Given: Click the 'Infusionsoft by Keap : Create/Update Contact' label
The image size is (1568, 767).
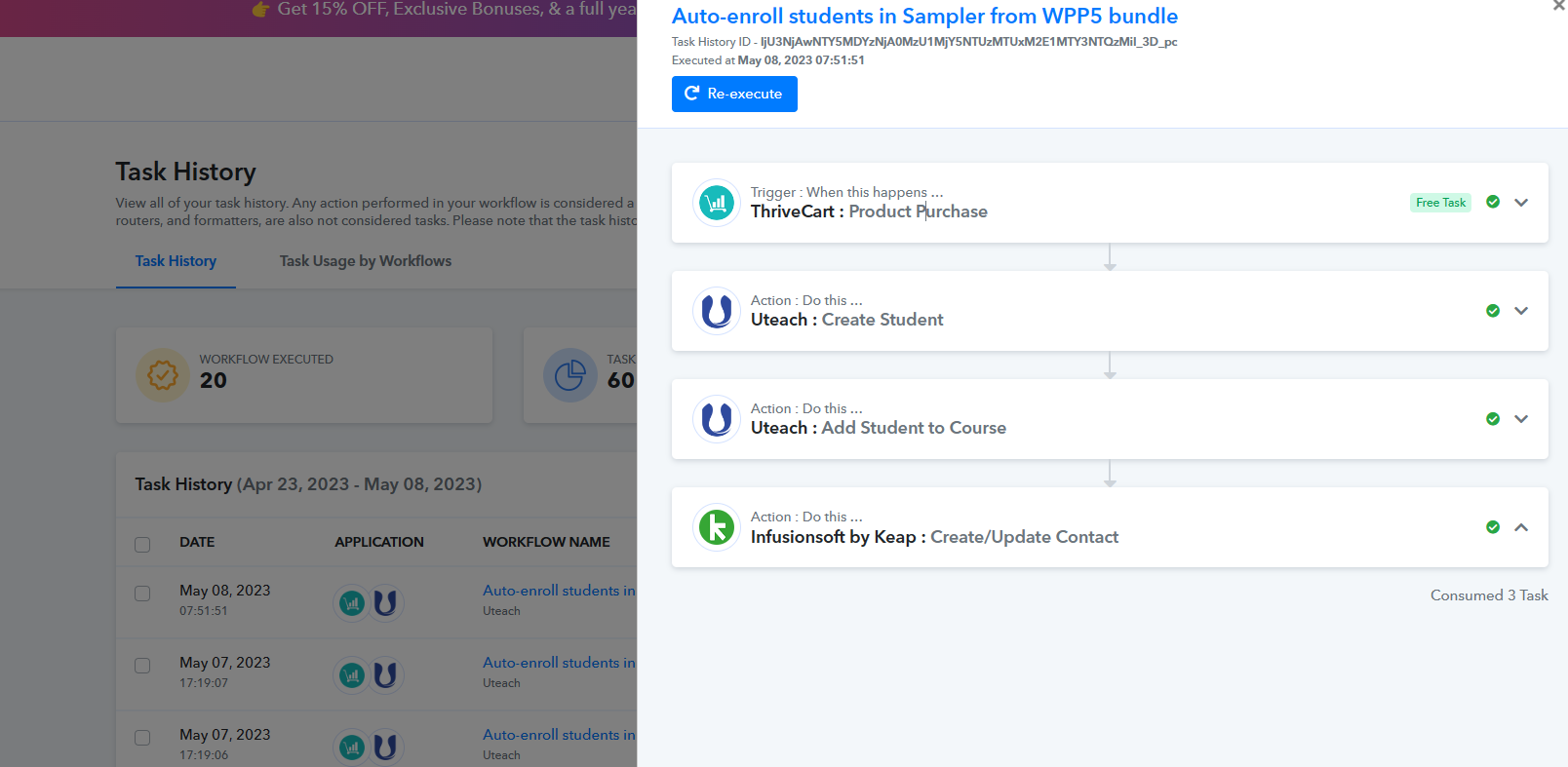Looking at the screenshot, I should click(x=934, y=537).
